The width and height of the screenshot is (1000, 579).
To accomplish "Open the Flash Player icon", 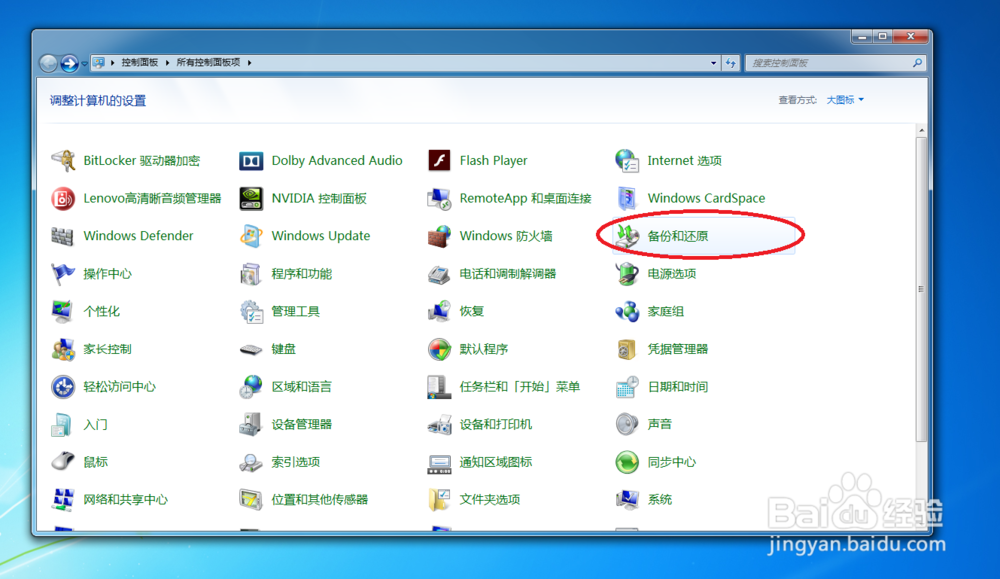I will tap(439, 161).
